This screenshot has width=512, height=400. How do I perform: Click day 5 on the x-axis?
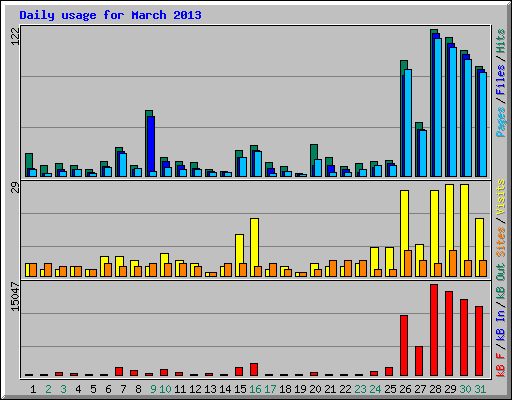(x=93, y=389)
